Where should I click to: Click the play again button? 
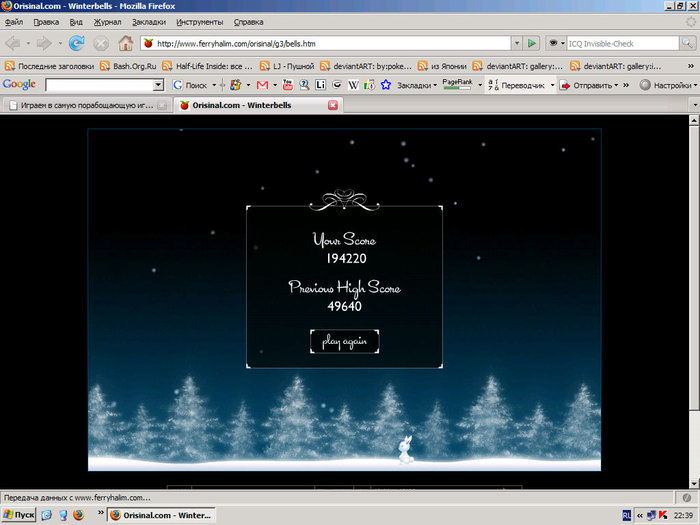click(344, 342)
